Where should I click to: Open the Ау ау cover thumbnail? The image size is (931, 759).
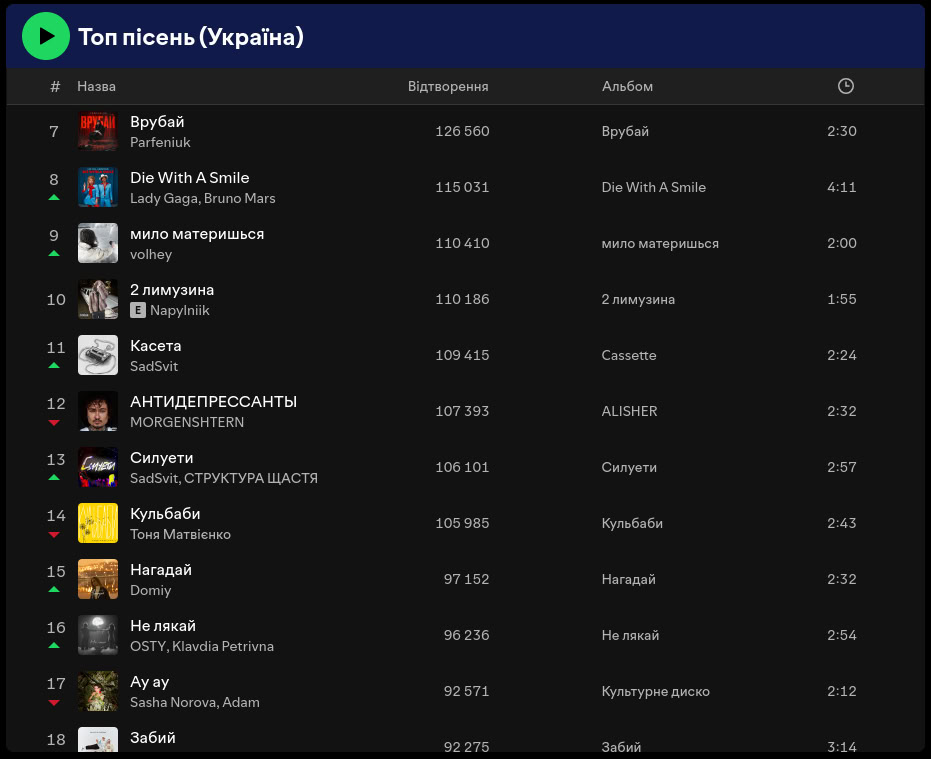(98, 691)
